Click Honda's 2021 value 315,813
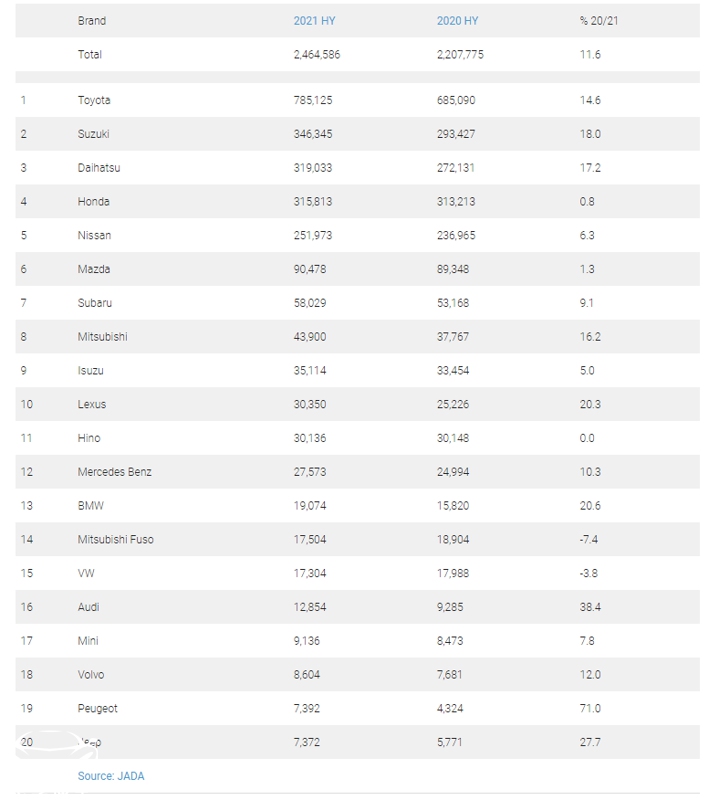 click(314, 202)
